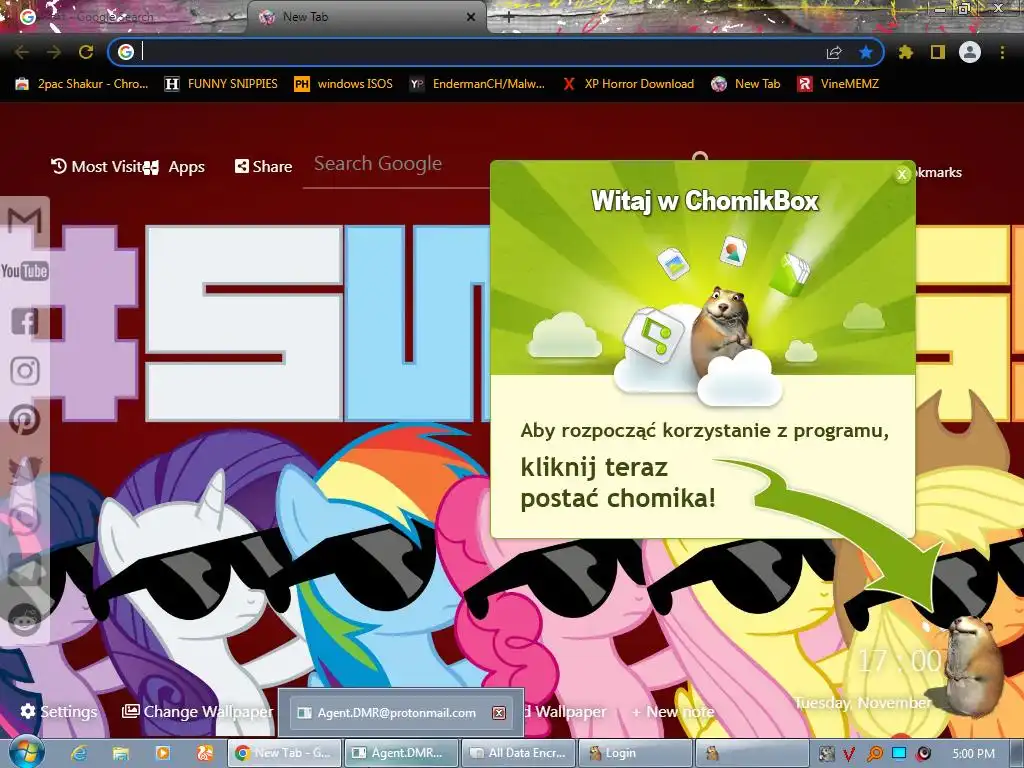This screenshot has height=768, width=1024.
Task: Click the blue monitor tray icon
Action: tap(899, 754)
